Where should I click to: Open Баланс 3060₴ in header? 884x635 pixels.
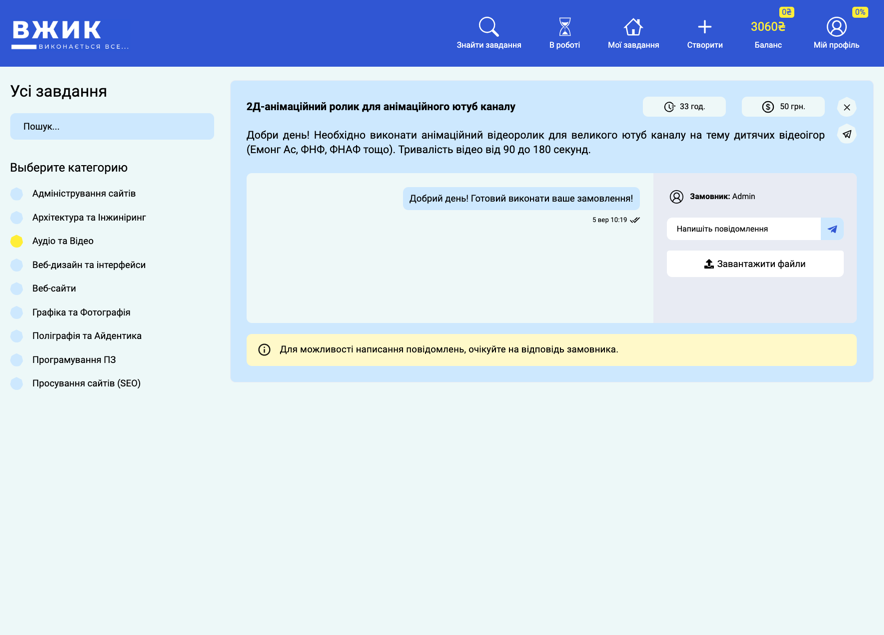768,32
